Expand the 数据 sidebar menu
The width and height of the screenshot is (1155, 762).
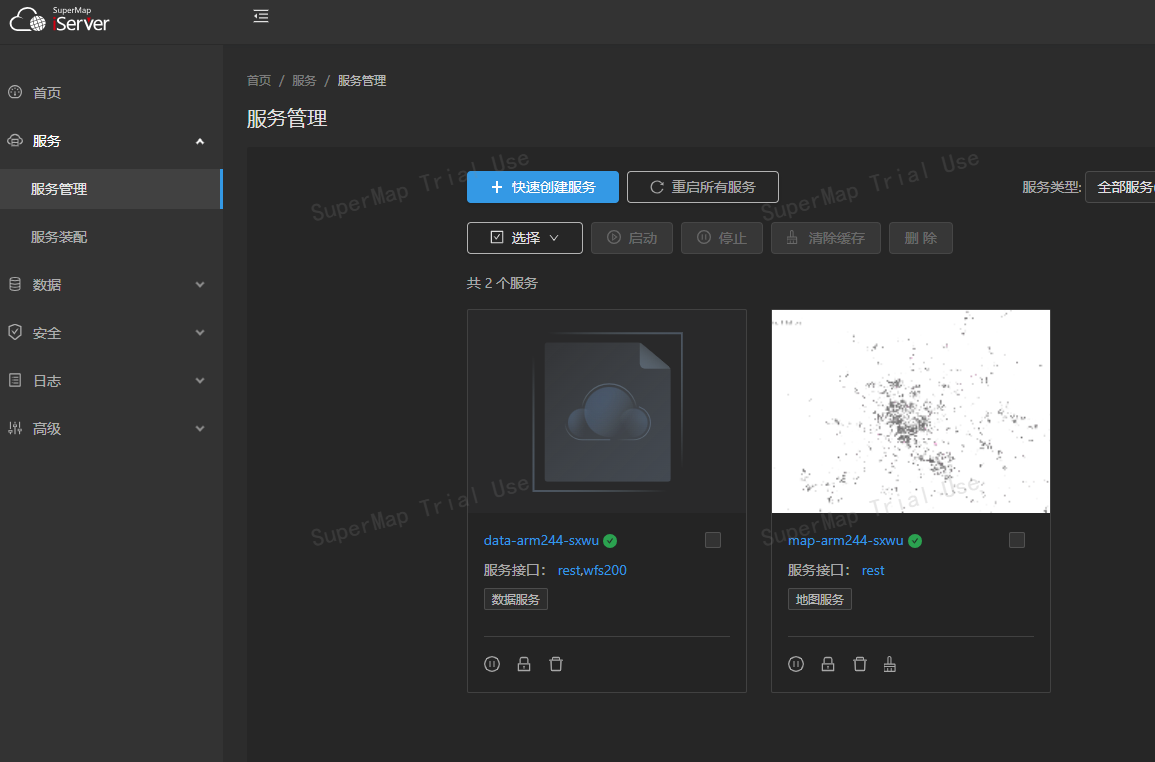[x=110, y=285]
